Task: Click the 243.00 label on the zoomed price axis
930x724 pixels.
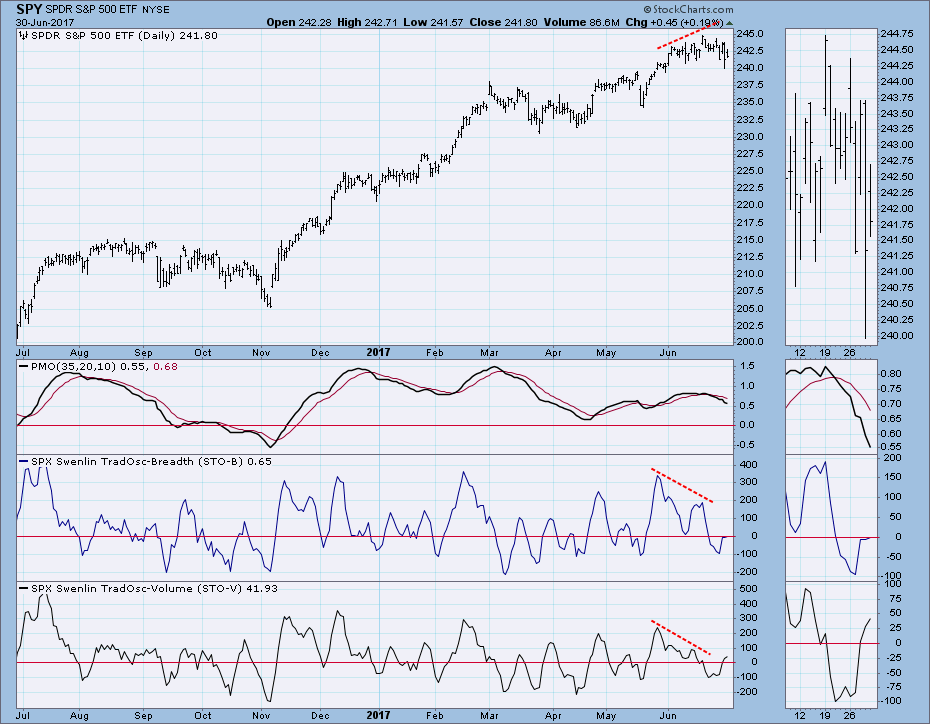Action: [x=896, y=145]
